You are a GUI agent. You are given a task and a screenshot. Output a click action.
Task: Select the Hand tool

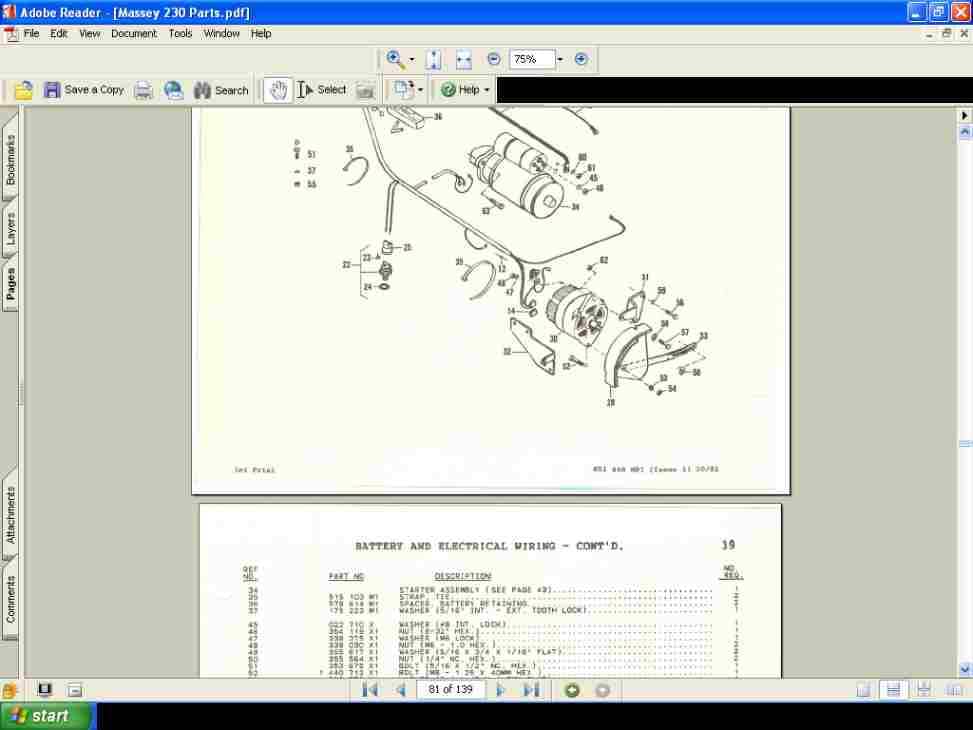coord(277,89)
